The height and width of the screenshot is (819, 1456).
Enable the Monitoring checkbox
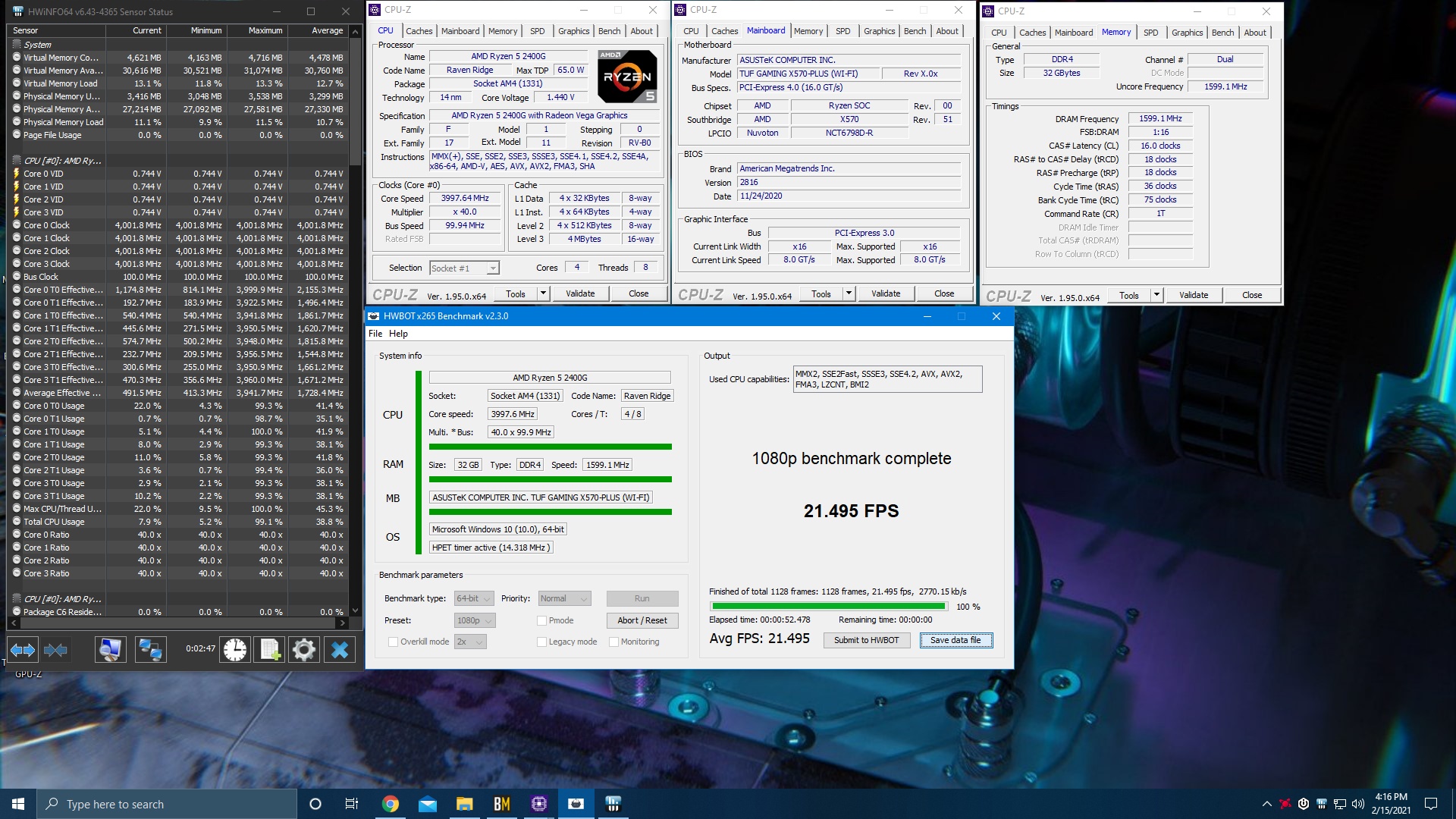tap(613, 642)
